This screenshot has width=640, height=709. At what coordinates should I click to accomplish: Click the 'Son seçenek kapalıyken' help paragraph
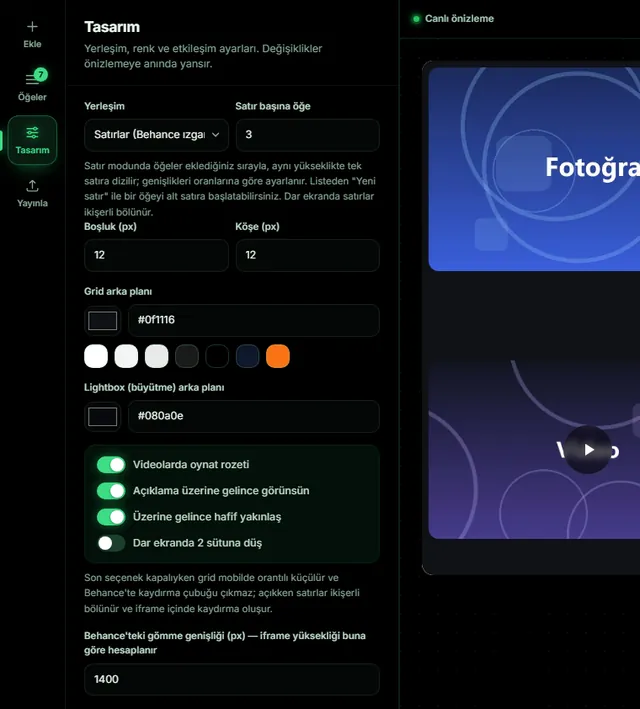point(222,593)
